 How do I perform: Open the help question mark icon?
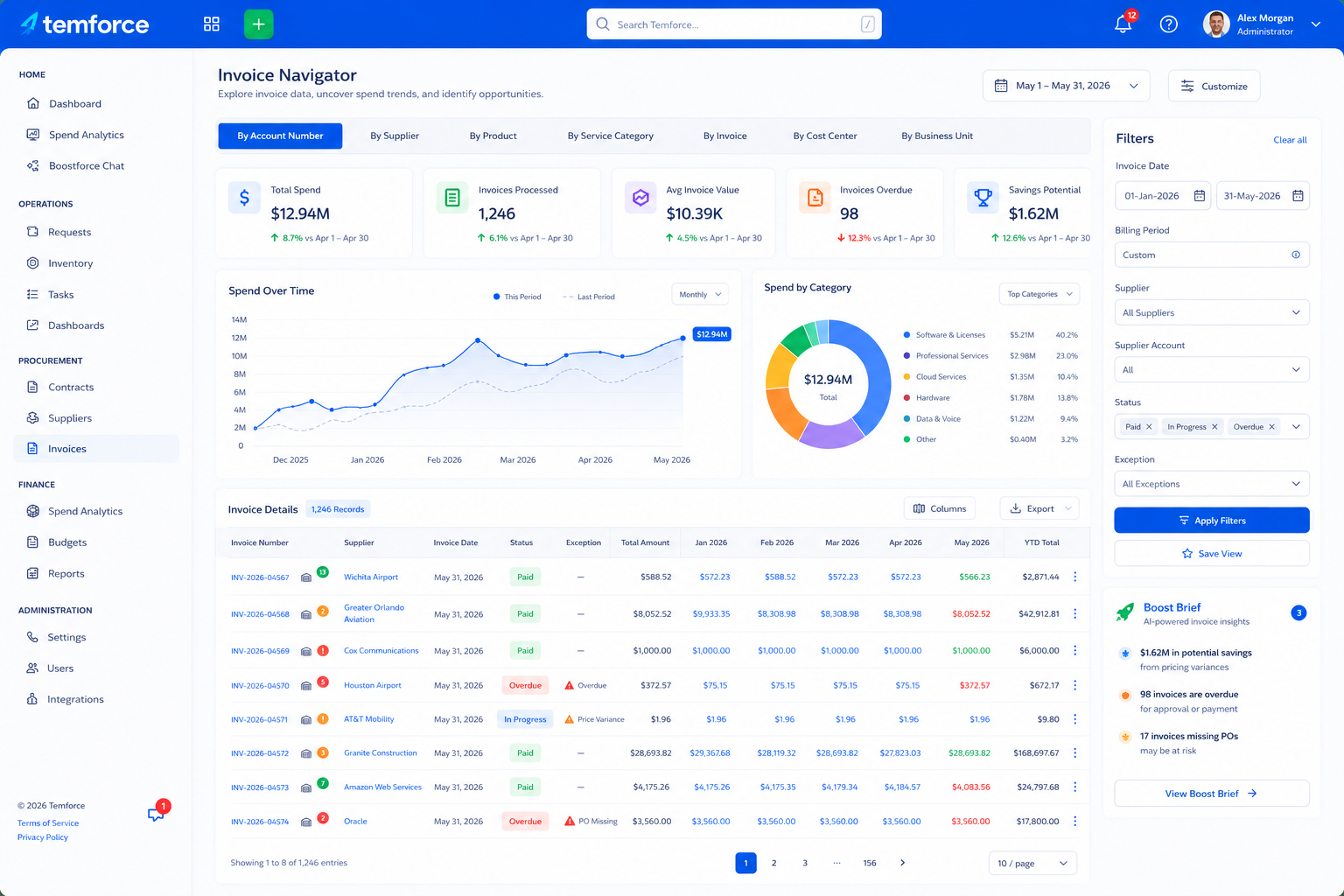(x=1169, y=24)
